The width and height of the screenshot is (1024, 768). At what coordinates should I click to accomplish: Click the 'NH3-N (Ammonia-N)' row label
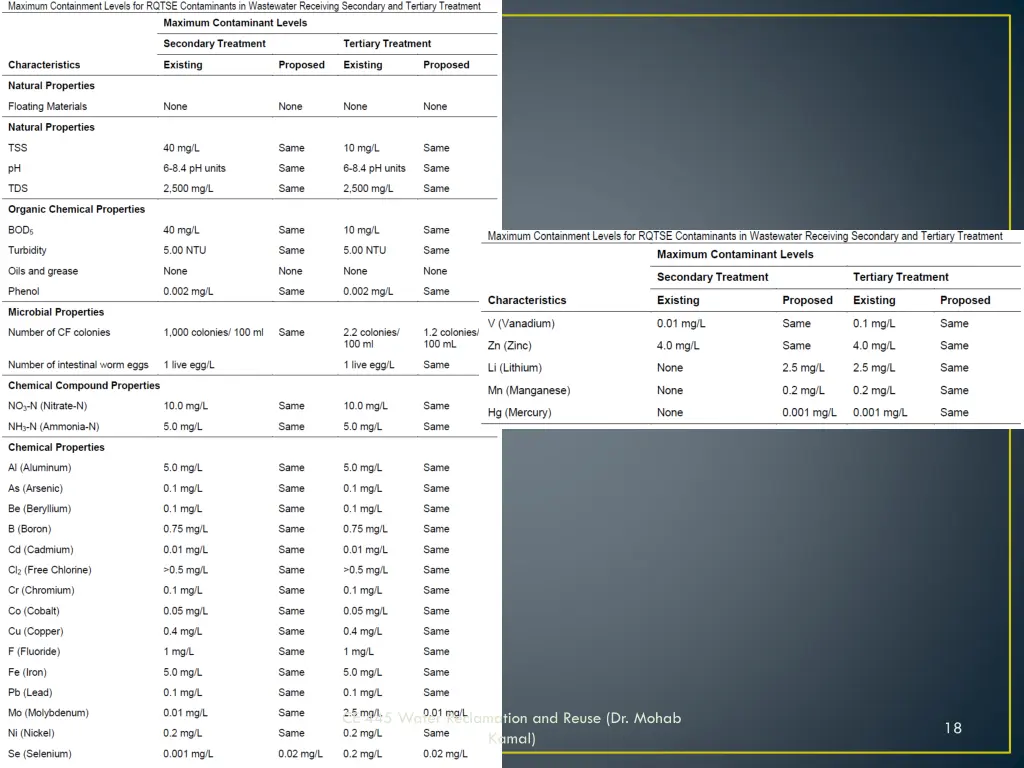click(x=54, y=427)
